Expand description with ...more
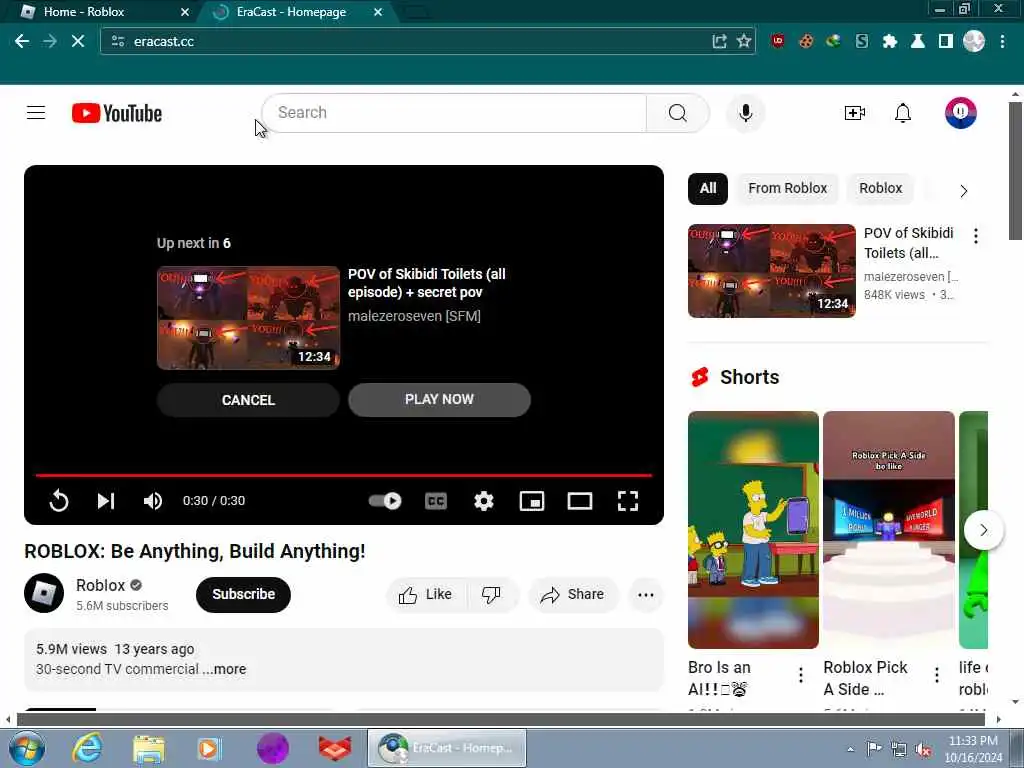 pos(225,669)
